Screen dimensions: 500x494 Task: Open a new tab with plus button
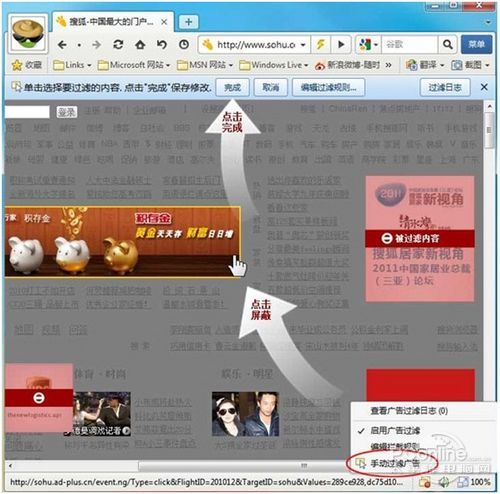[x=188, y=22]
